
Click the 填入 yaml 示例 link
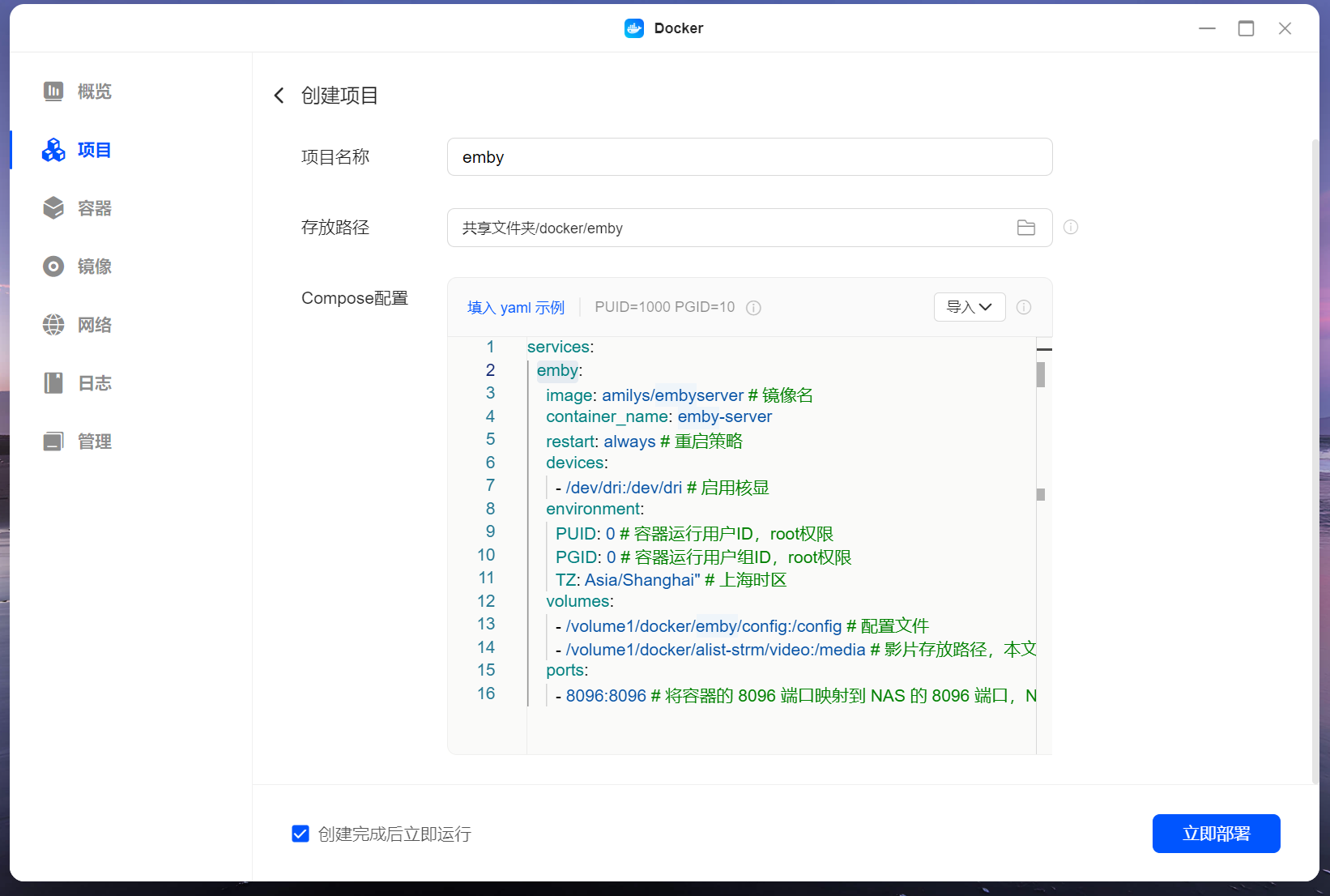point(516,308)
